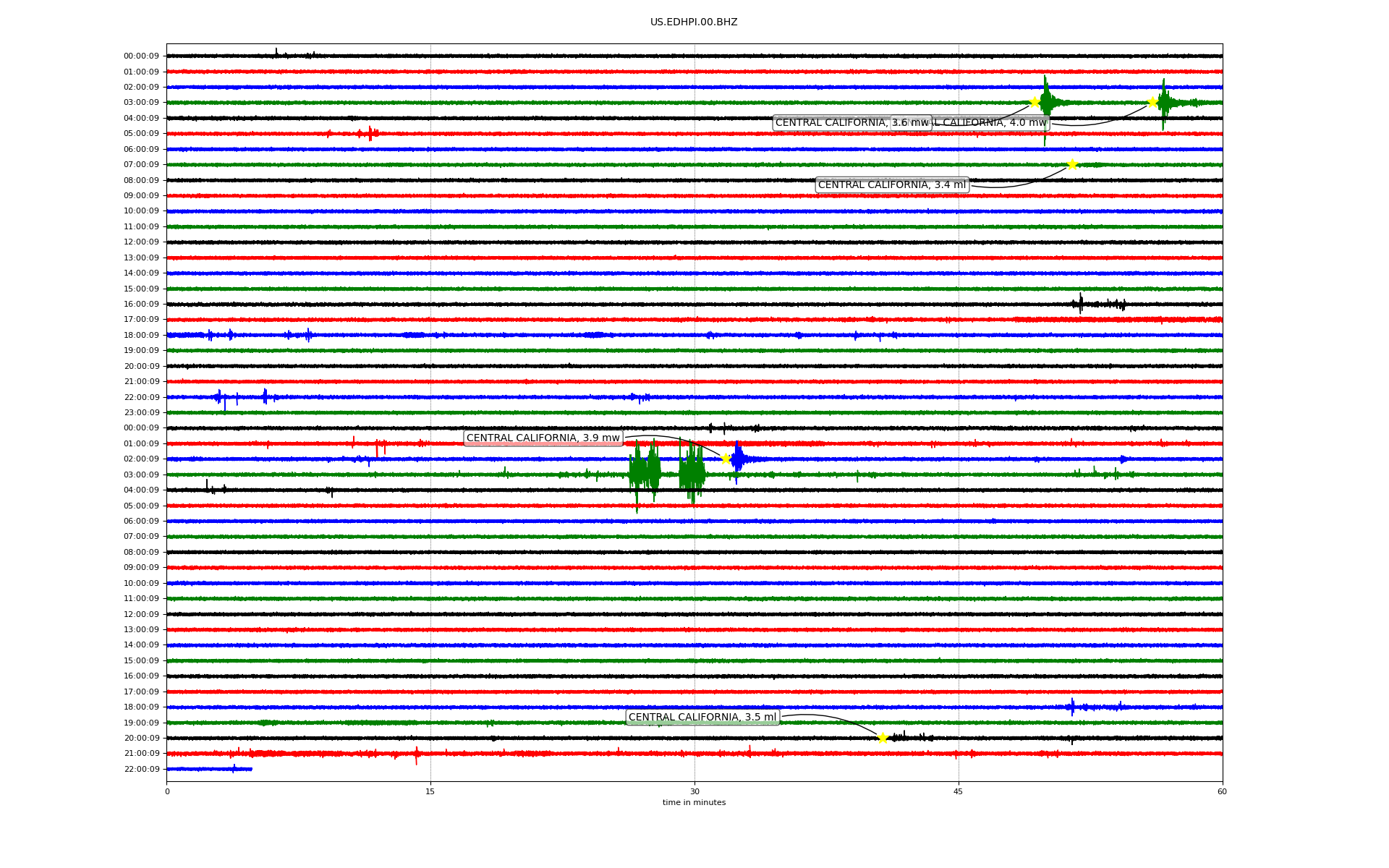This screenshot has height=868, width=1389.
Task: Click the leftmost star on the upper 03:00:09 trace
Action: coord(1035,102)
